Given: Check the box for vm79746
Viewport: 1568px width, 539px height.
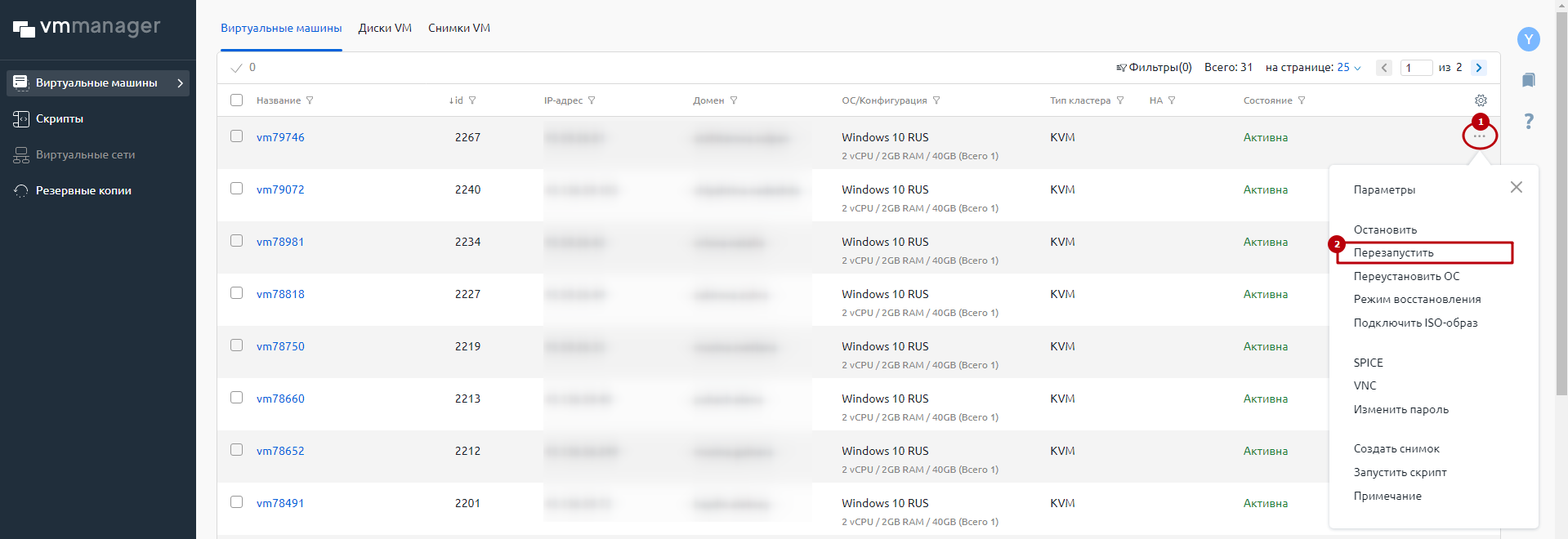Looking at the screenshot, I should pyautogui.click(x=237, y=136).
